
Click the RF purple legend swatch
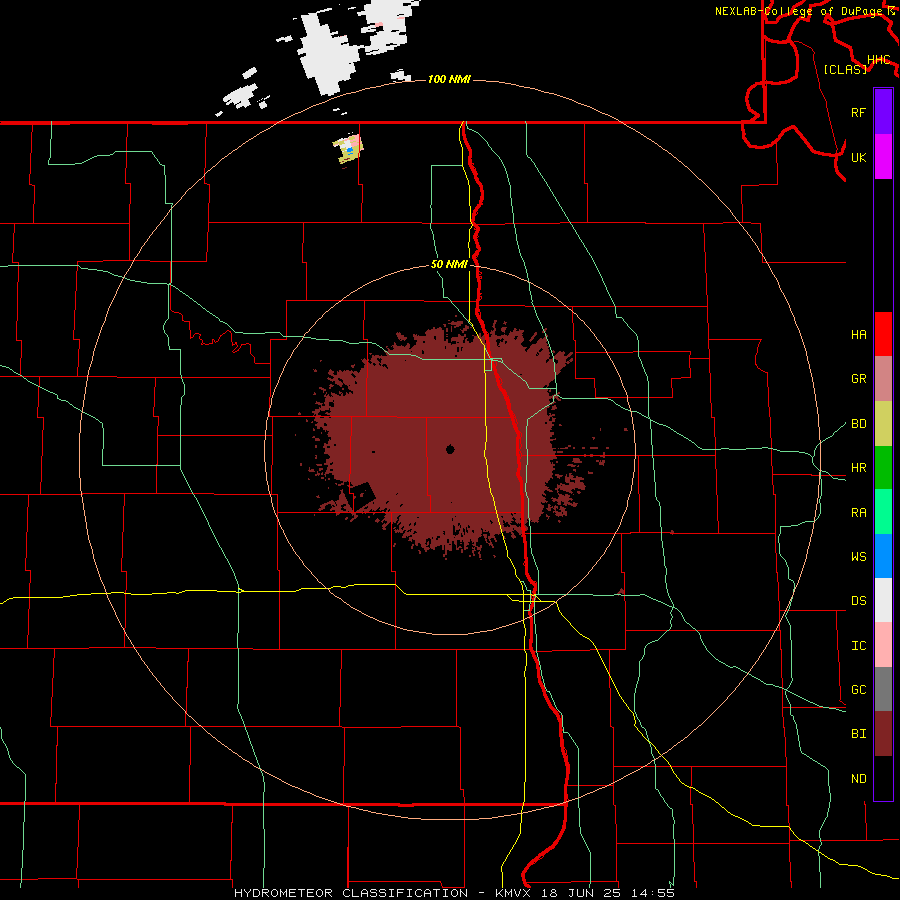(x=883, y=112)
